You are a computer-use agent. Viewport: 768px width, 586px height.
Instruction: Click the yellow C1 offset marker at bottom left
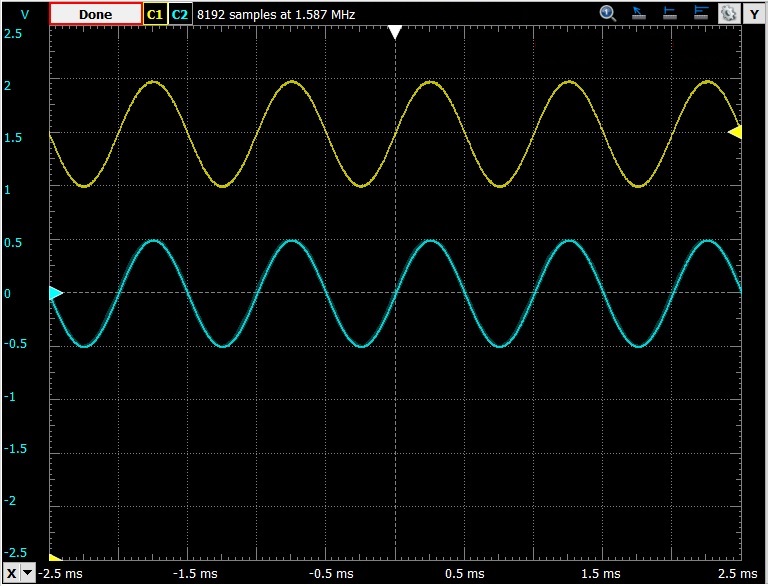coord(55,558)
